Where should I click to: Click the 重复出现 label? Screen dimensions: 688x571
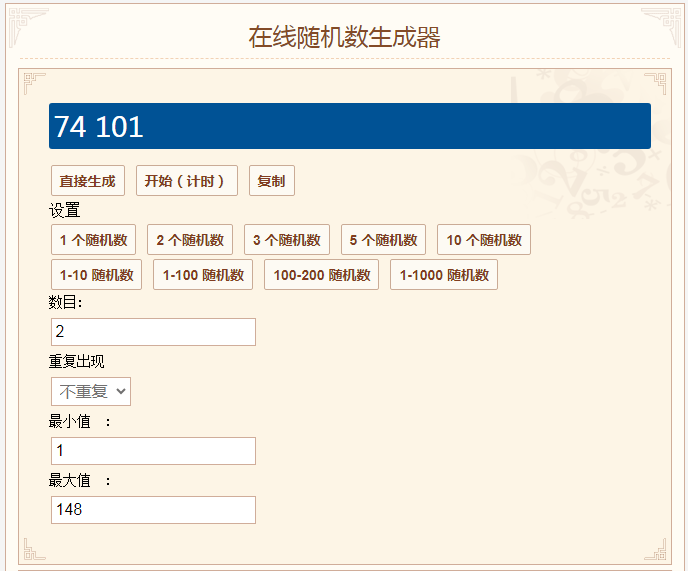point(76,362)
